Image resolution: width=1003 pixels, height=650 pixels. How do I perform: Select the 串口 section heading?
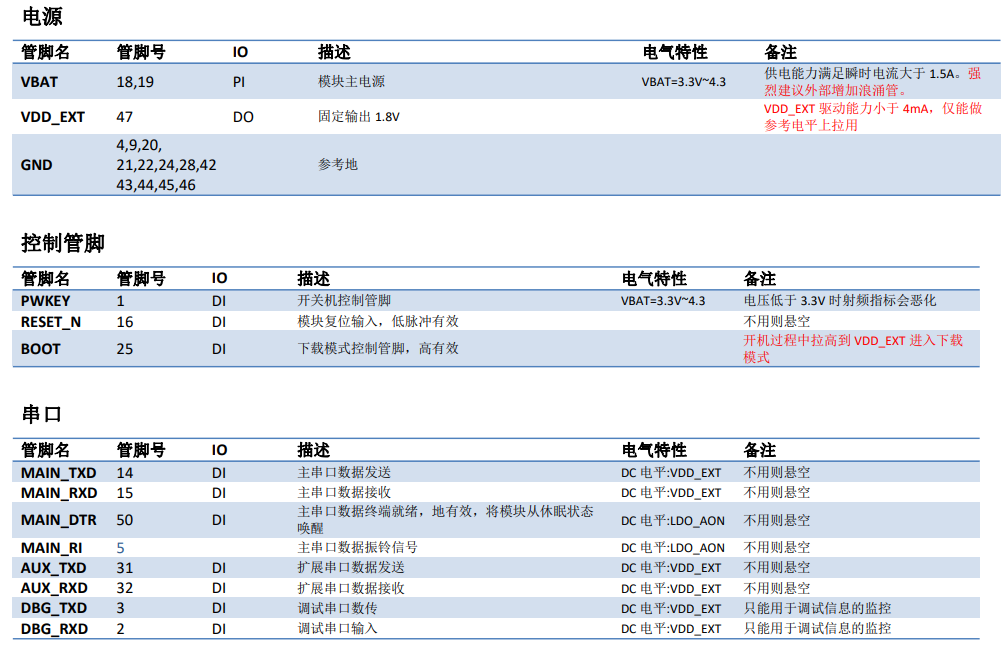tap(42, 415)
